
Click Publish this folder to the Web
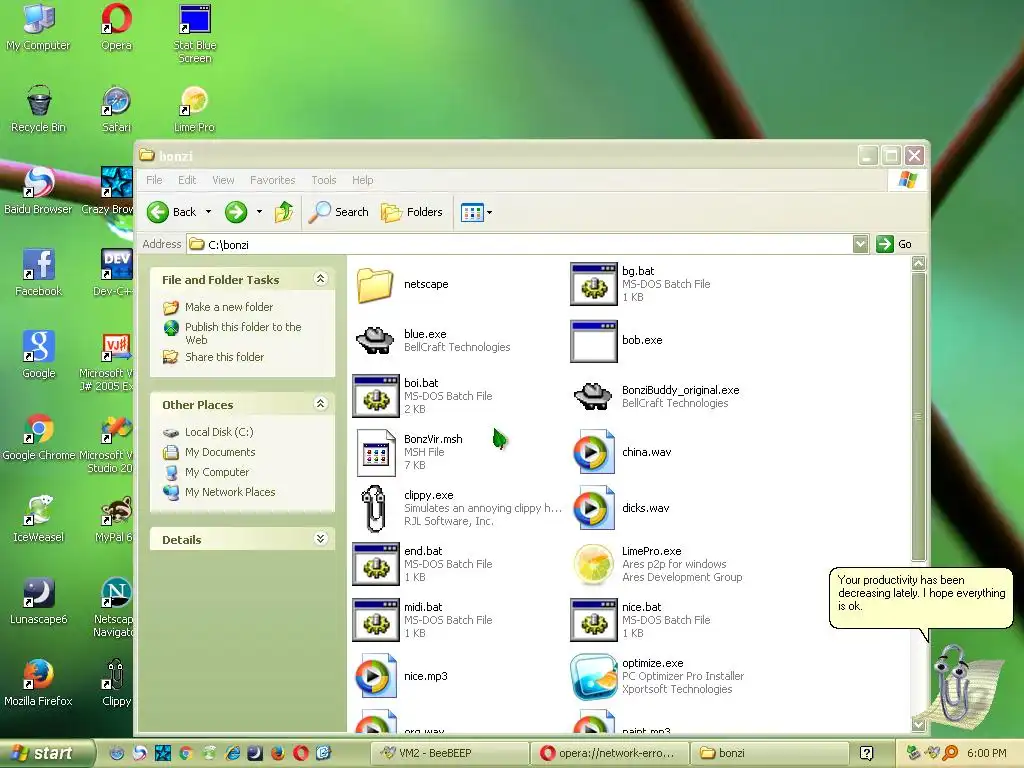click(243, 333)
